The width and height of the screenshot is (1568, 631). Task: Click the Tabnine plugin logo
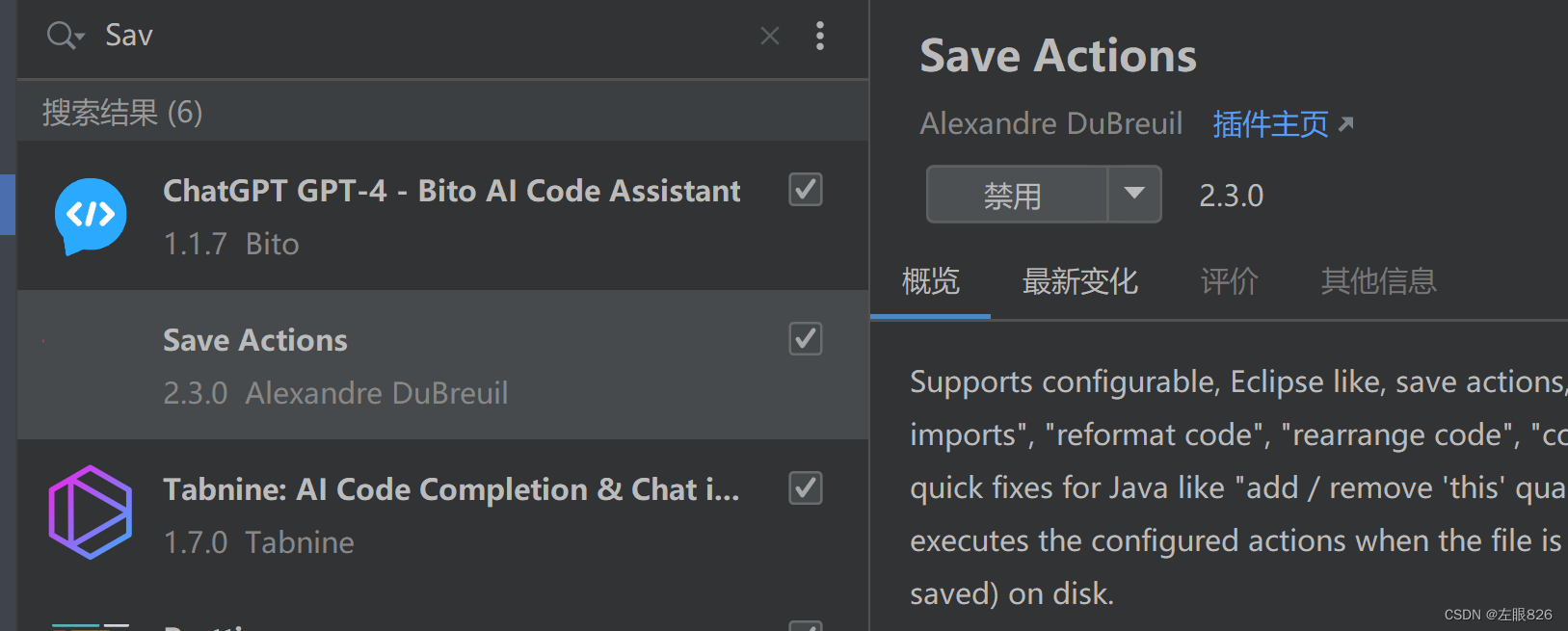(89, 512)
